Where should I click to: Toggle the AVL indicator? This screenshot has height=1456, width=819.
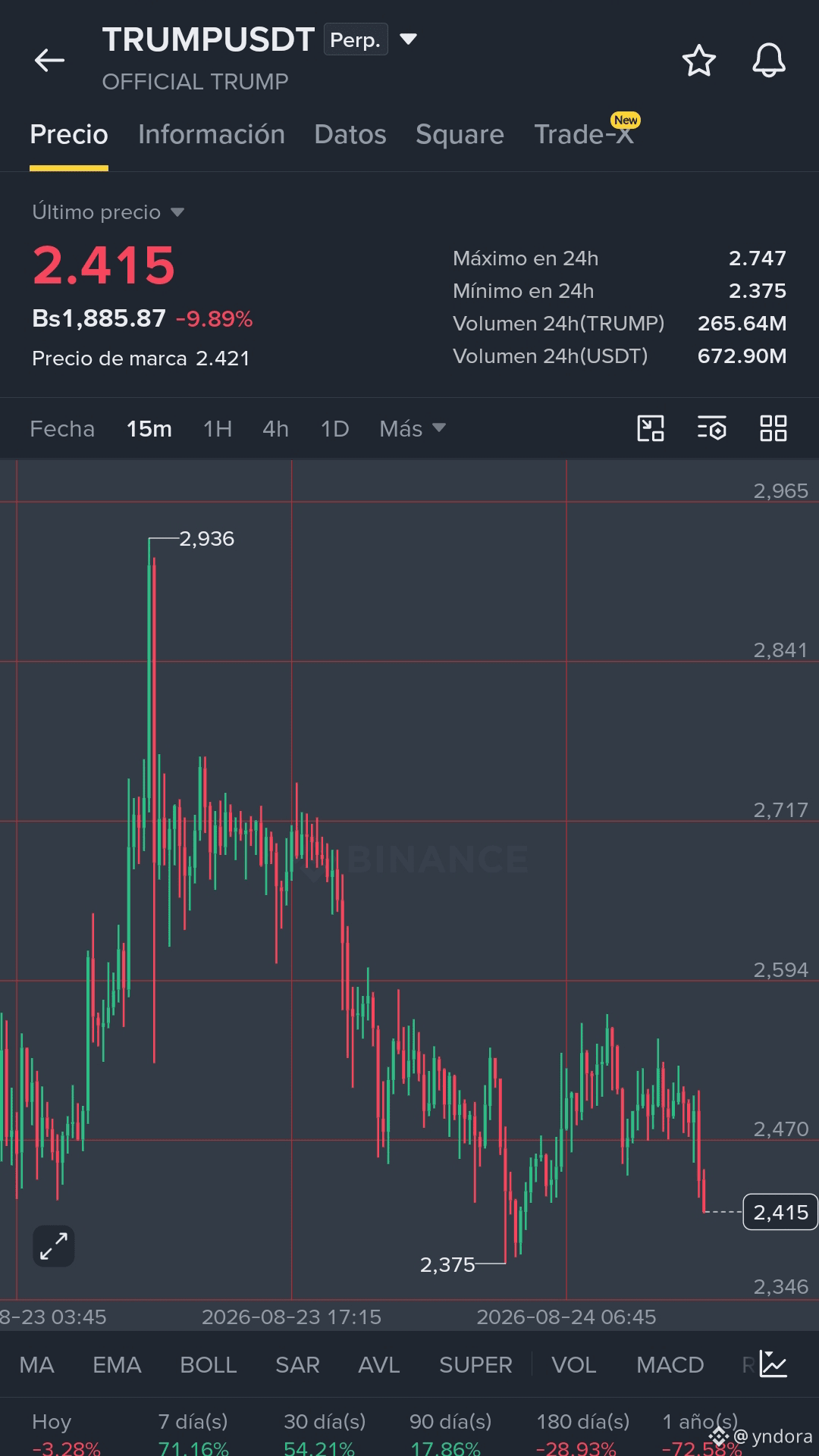pyautogui.click(x=379, y=1365)
